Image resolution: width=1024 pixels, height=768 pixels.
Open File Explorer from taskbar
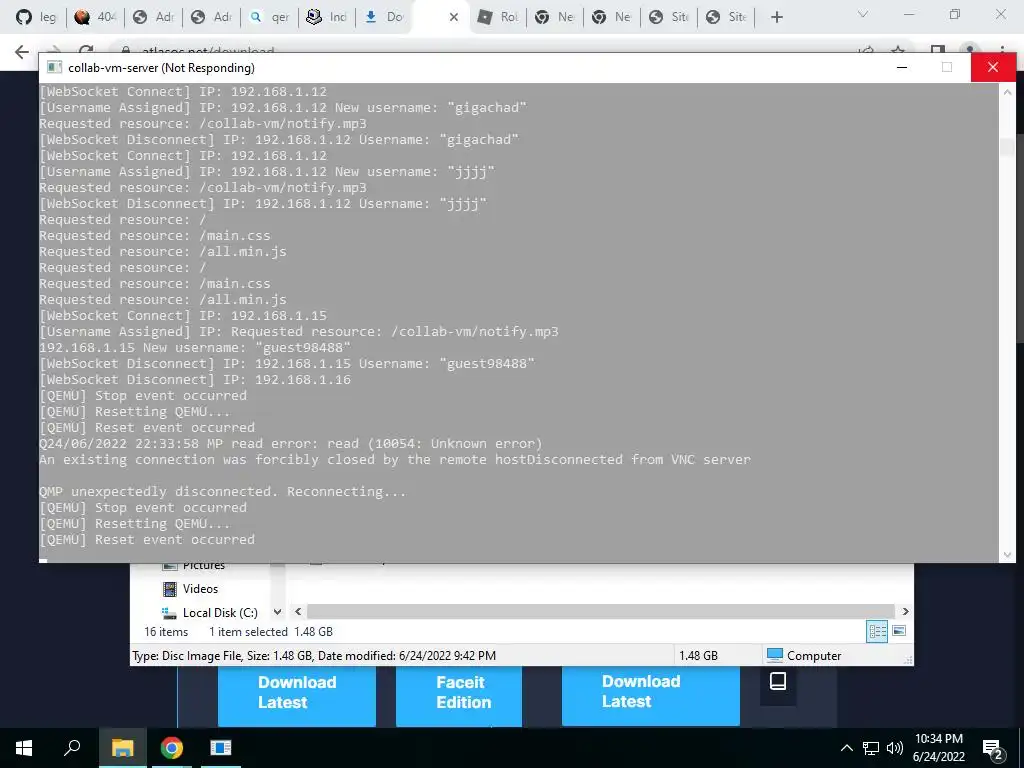123,748
